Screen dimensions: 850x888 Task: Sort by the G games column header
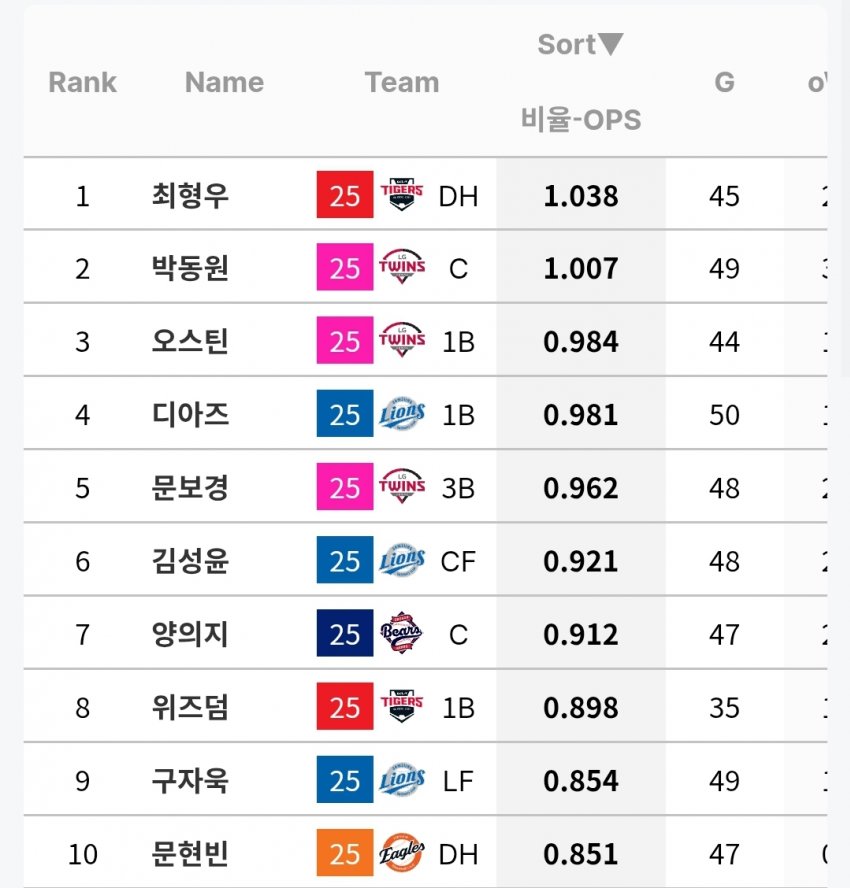point(724,82)
